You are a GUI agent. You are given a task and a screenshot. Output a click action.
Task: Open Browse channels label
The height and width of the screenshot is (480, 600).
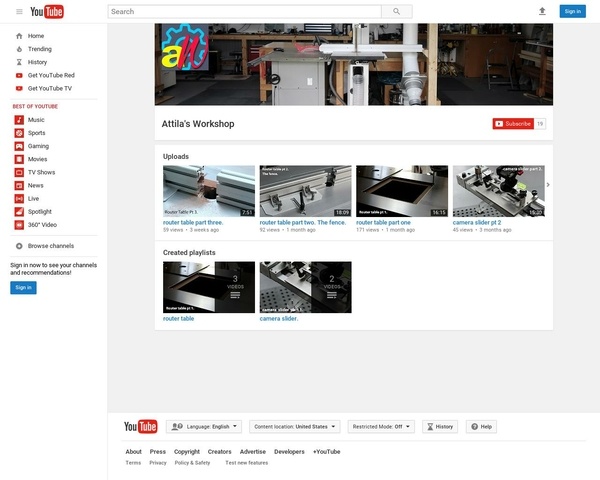click(51, 246)
